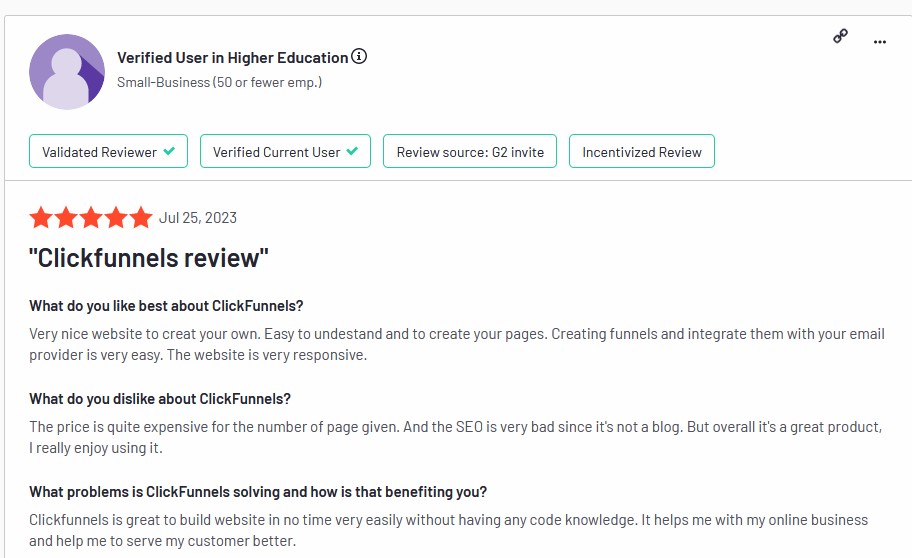Click the info icon beside Higher Education
912x558 pixels.
coord(359,56)
